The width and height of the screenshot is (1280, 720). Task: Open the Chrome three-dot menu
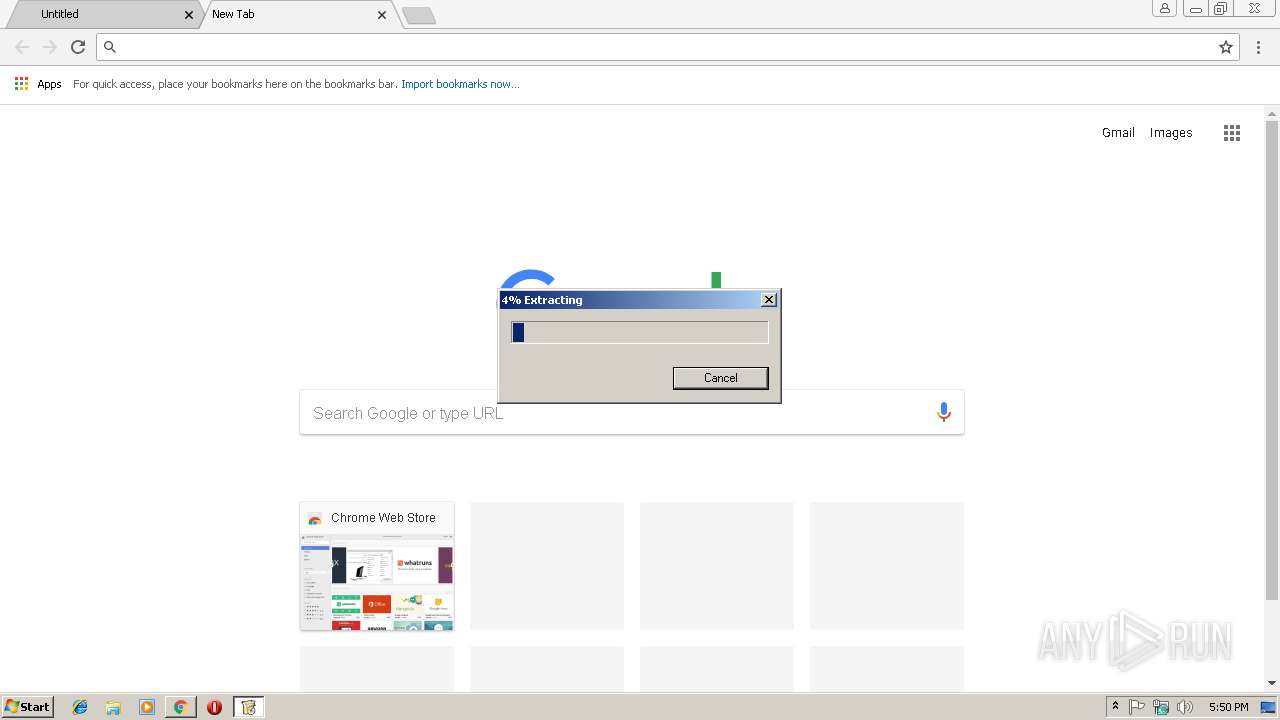[1258, 47]
